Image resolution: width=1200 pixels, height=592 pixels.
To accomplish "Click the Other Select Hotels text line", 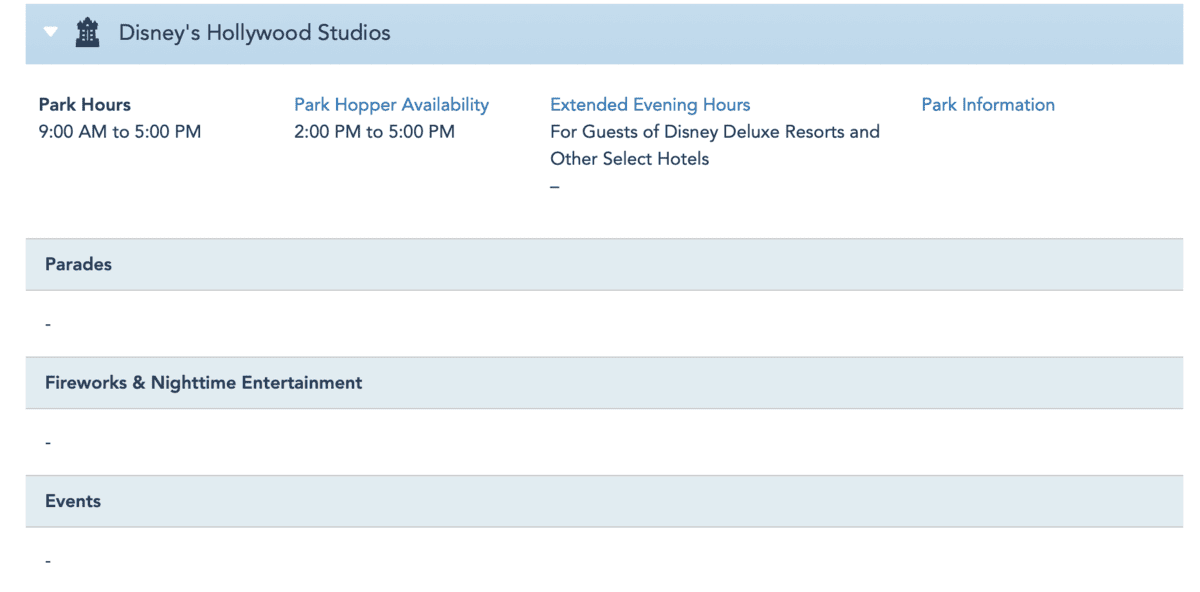I will [x=629, y=159].
